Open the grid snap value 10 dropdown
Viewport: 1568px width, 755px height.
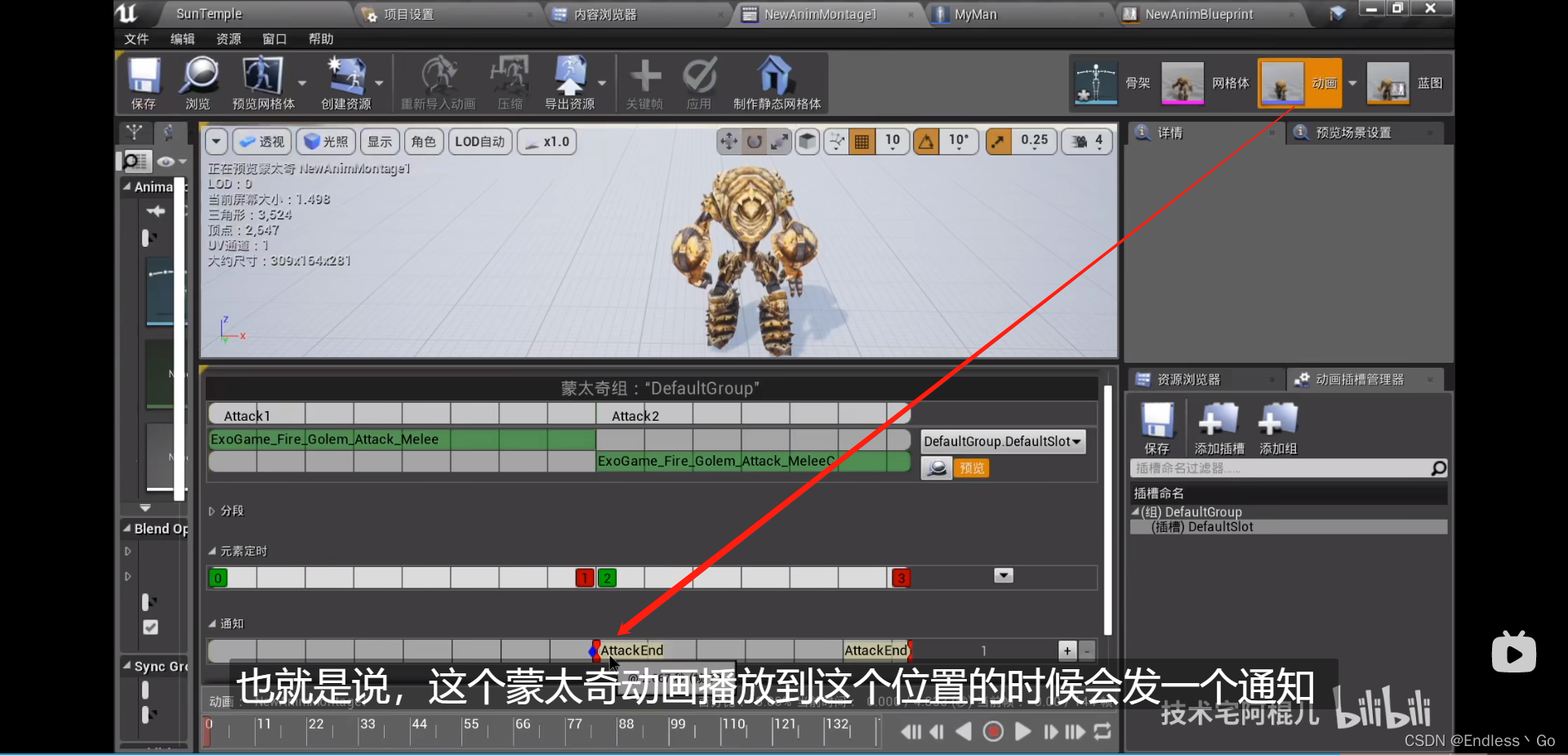(x=893, y=141)
